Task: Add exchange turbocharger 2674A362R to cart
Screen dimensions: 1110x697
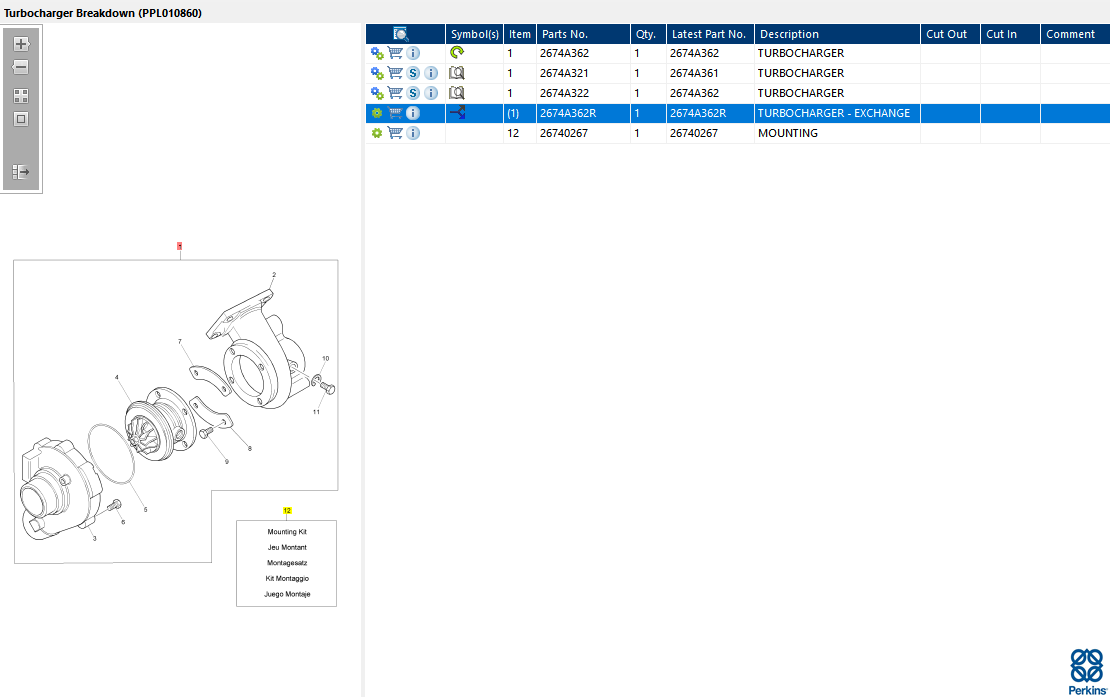Action: [395, 113]
